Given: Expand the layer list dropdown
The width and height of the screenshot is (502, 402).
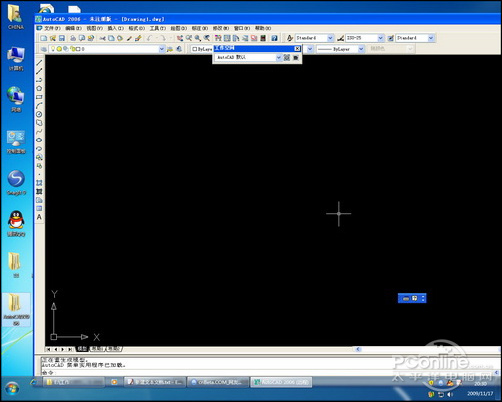Looking at the screenshot, I should click(162, 49).
